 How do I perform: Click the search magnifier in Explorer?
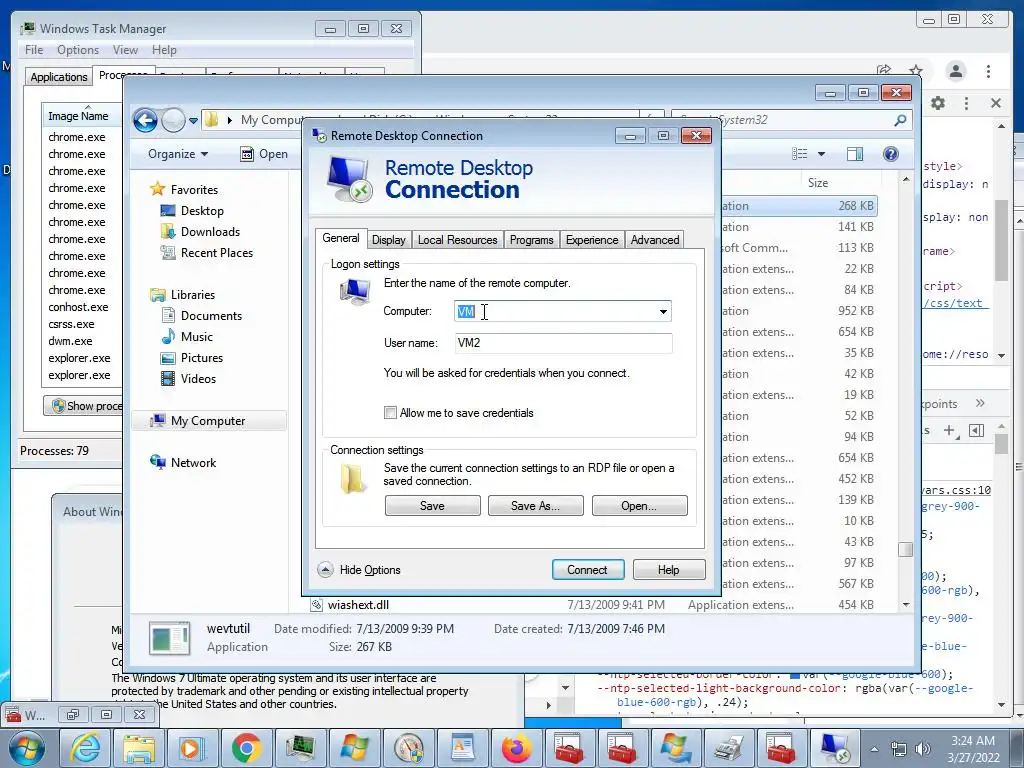click(x=900, y=120)
